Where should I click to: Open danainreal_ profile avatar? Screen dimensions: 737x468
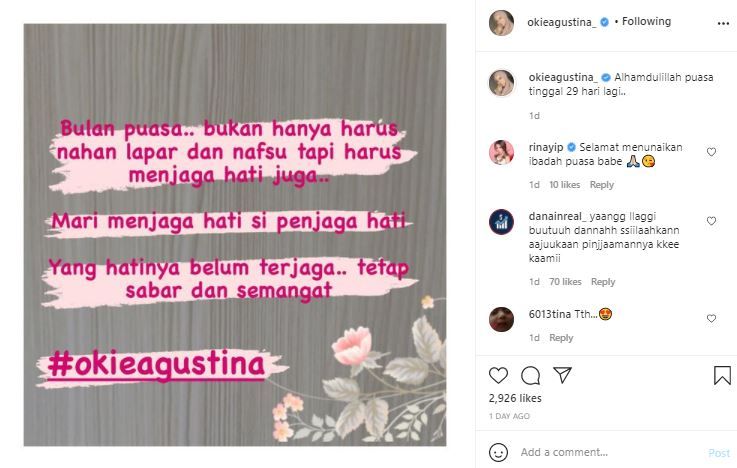(x=502, y=221)
